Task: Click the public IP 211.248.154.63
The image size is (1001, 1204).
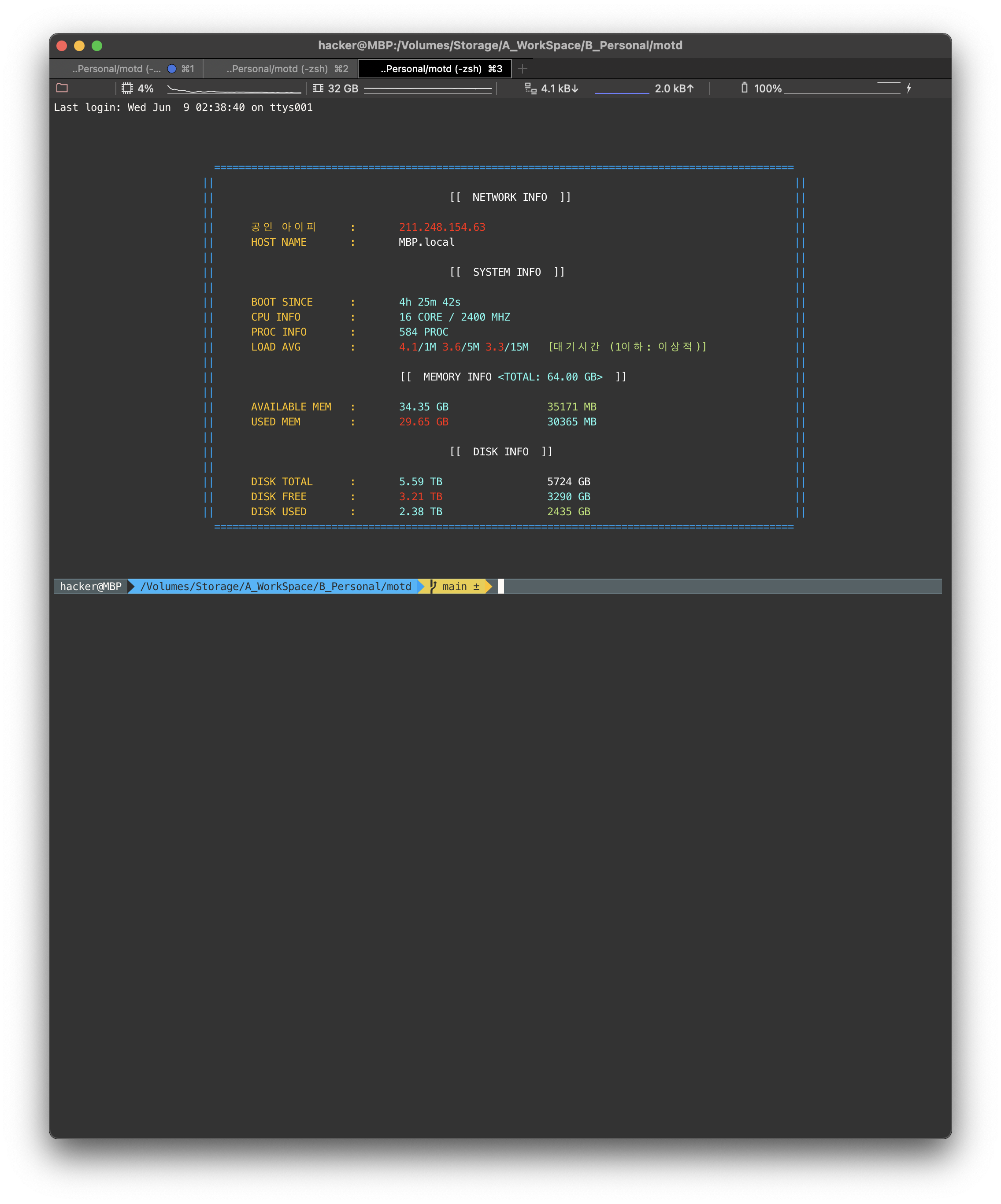Action: click(442, 227)
